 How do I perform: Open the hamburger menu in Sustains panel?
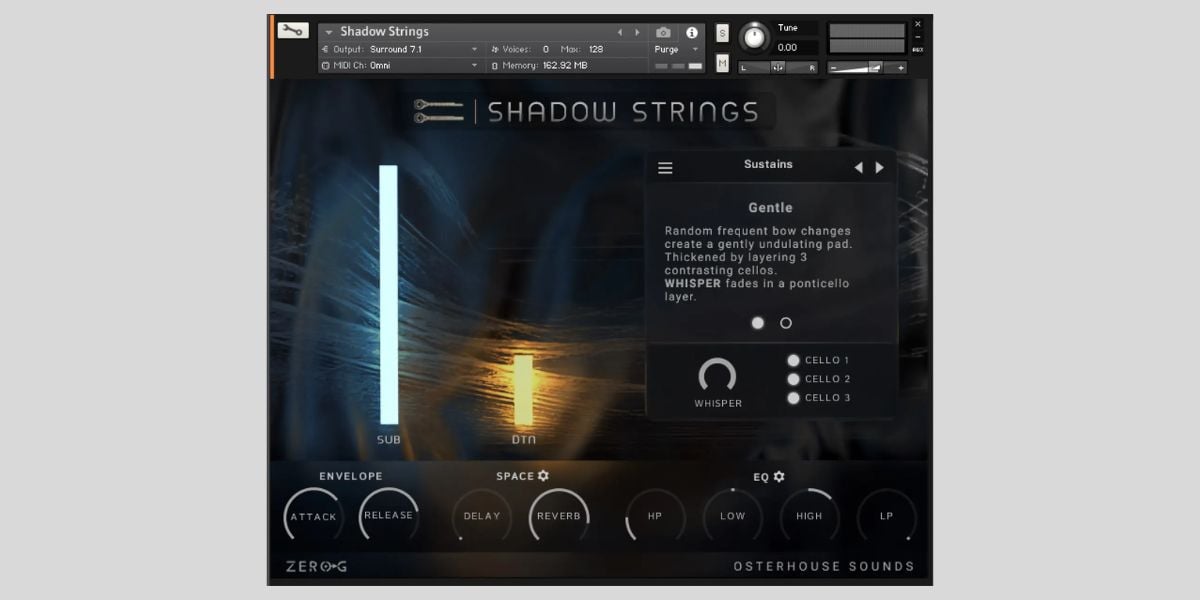pos(665,168)
